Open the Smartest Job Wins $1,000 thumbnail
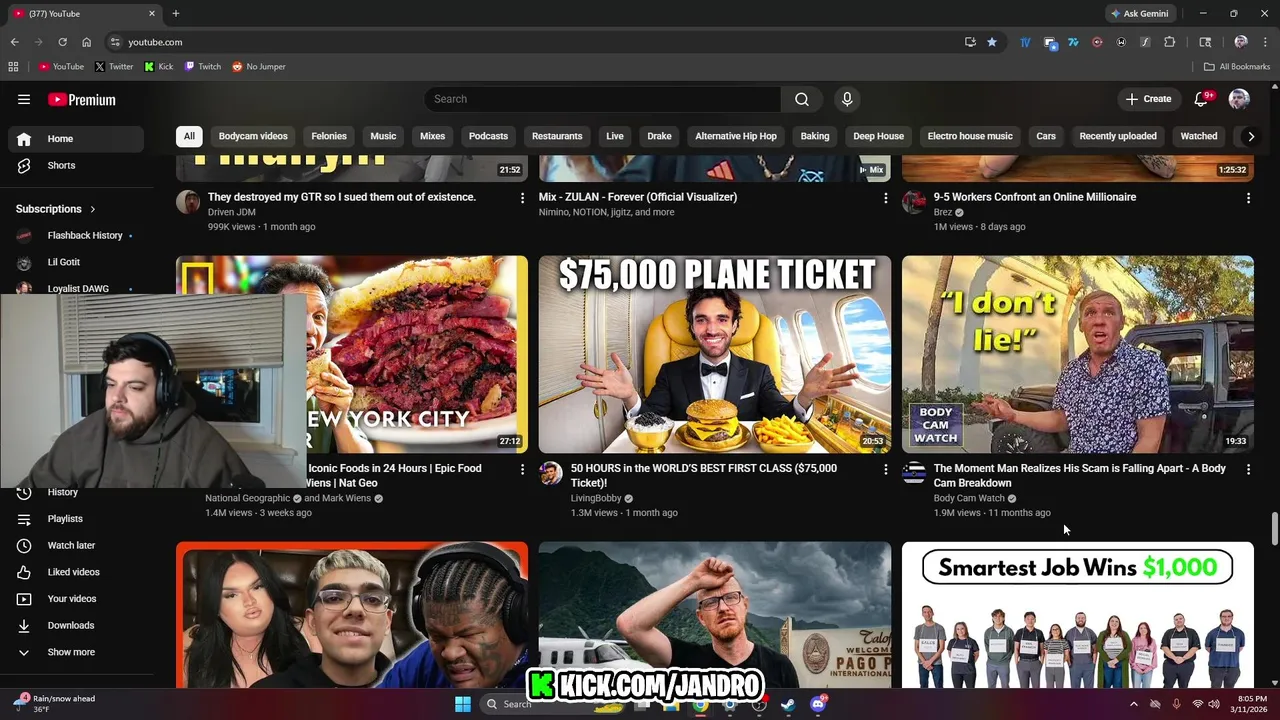The width and height of the screenshot is (1280, 720). tap(1078, 614)
